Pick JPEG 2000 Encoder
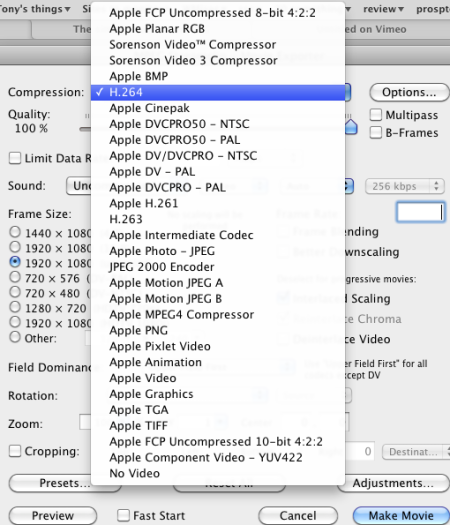The height and width of the screenshot is (525, 450). [218, 267]
